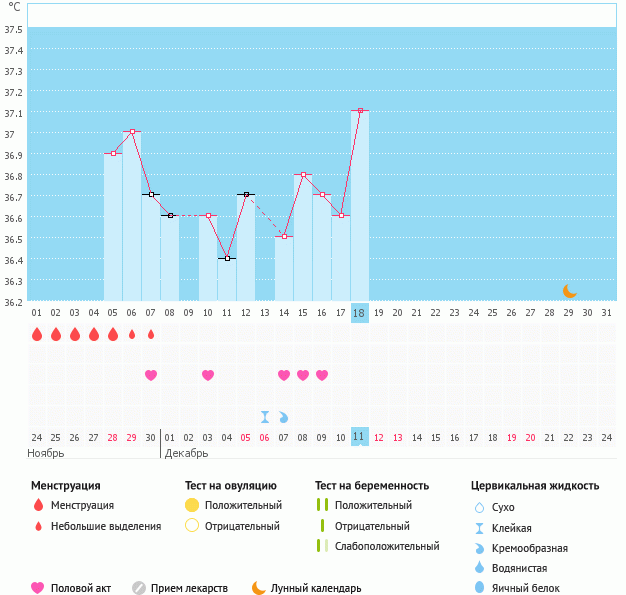Click the Цервикальная жидкость legend heading

click(535, 486)
